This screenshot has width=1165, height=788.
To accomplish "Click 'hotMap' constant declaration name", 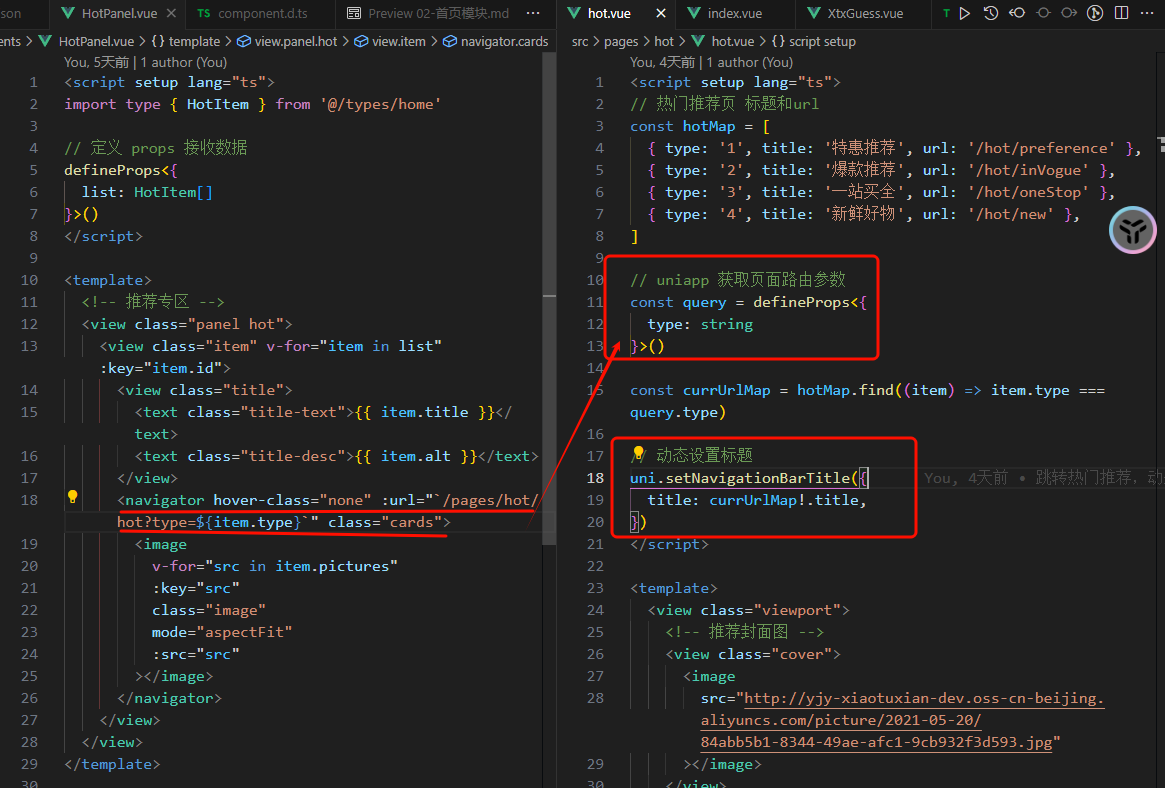I will pos(709,126).
